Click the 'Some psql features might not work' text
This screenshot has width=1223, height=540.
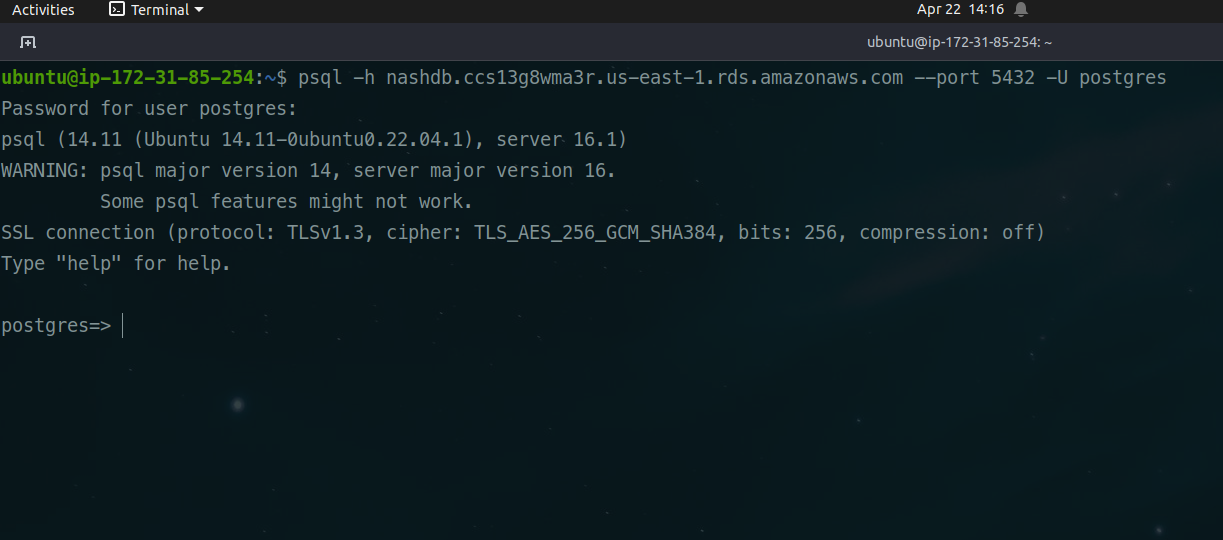286,201
